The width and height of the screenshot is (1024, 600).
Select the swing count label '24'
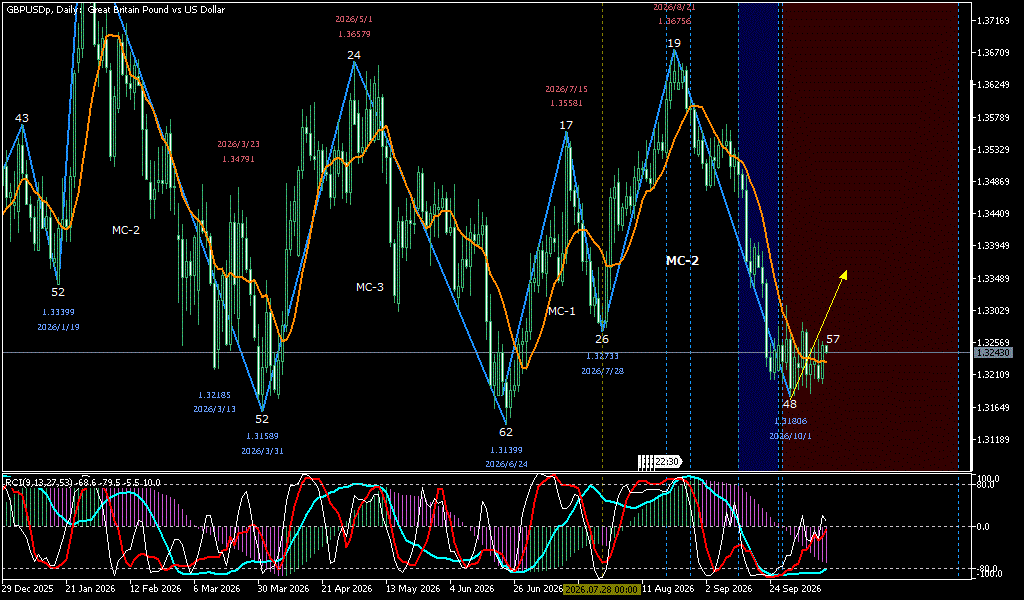(354, 55)
